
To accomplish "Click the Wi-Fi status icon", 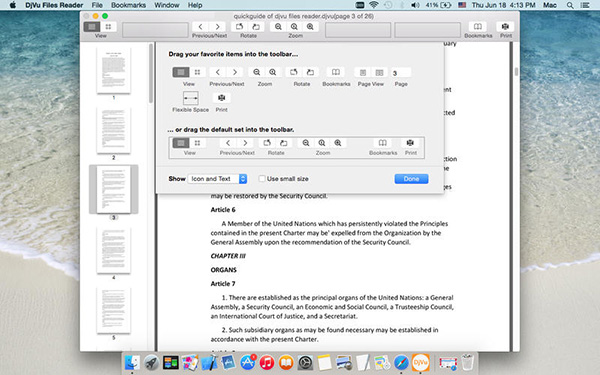I will click(373, 5).
